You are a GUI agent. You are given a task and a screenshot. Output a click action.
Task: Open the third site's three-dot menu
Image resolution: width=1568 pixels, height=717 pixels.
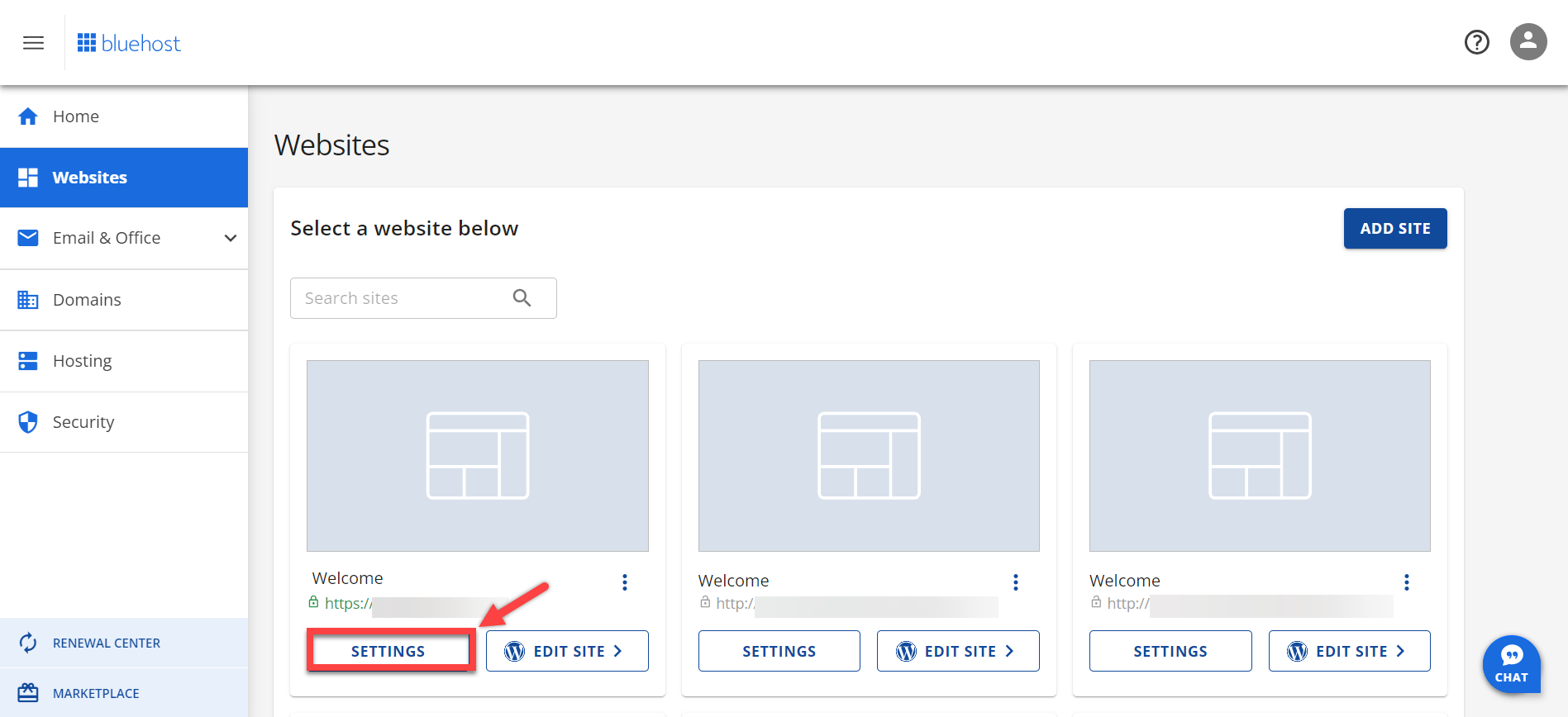tap(1407, 582)
